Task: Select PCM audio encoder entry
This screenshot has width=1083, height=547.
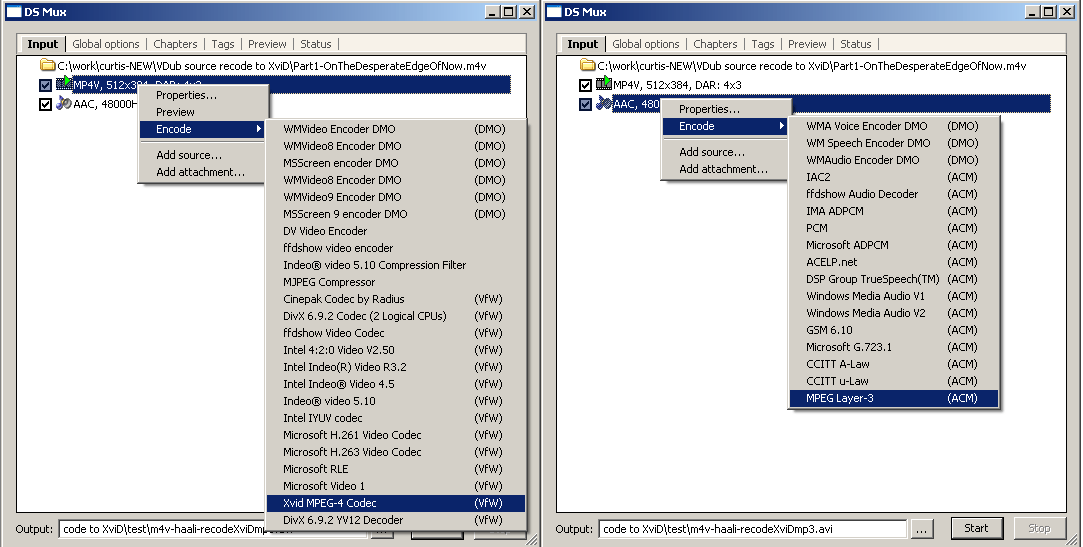Action: click(x=894, y=228)
